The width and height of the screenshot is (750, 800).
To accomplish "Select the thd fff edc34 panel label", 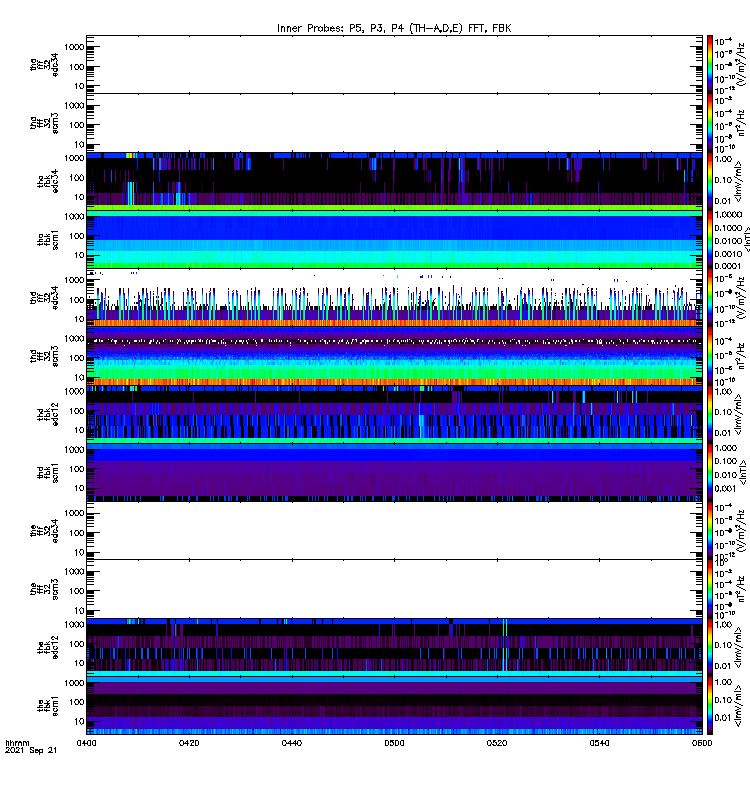I will tap(44, 298).
